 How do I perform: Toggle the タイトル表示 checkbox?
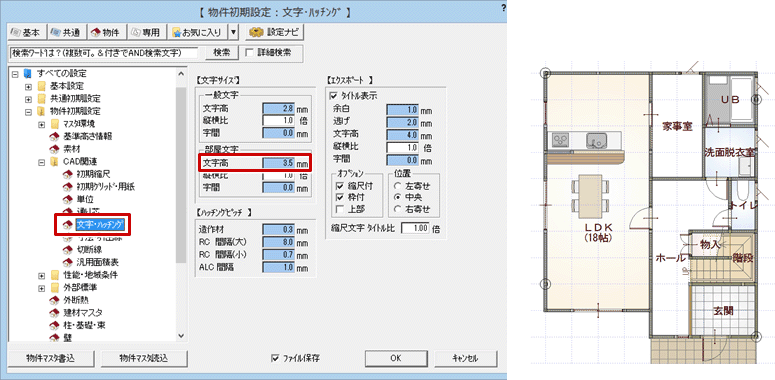point(333,96)
